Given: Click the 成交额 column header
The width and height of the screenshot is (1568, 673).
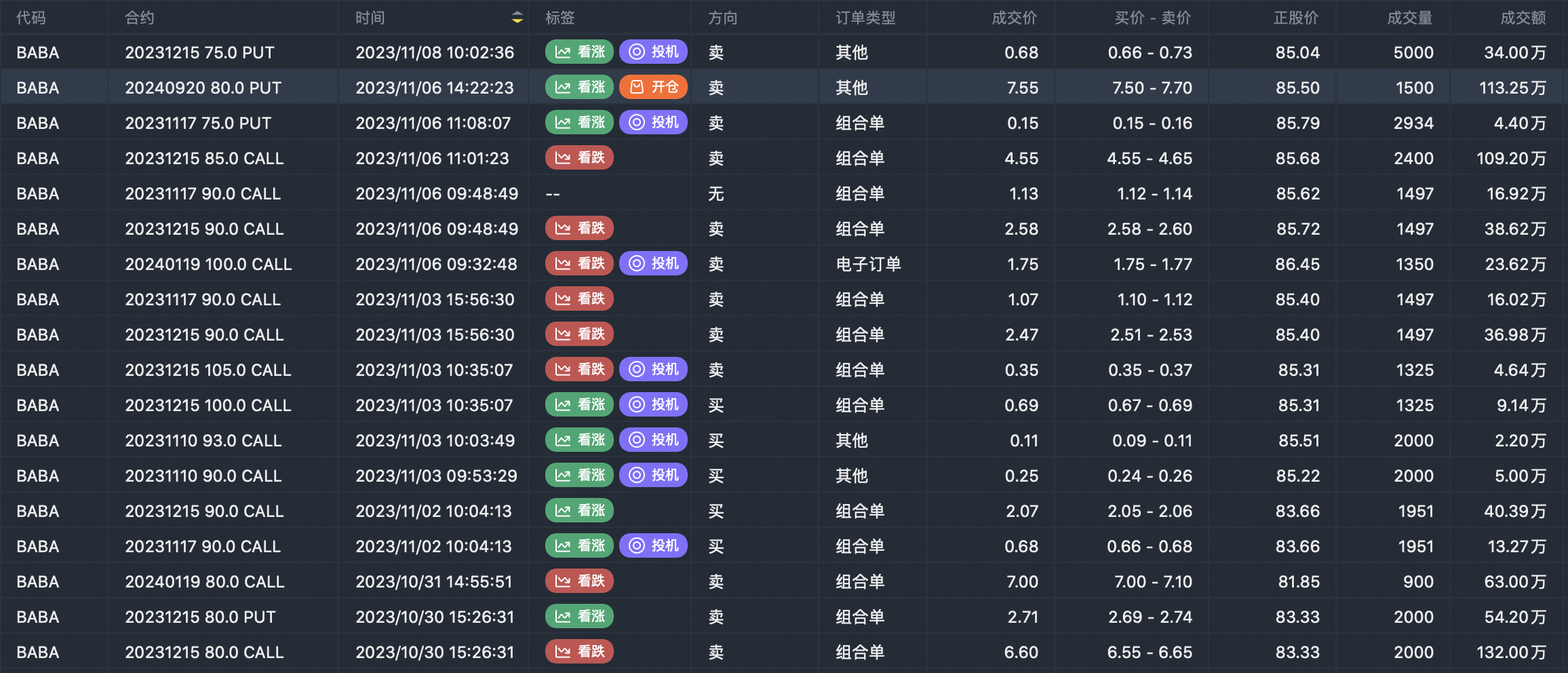Looking at the screenshot, I should point(1523,18).
